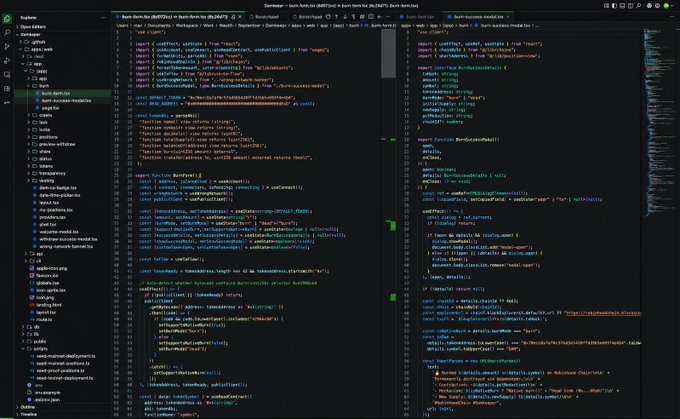Go to next change arrow in diff toolbar
The image size is (680, 419).
click(345, 17)
